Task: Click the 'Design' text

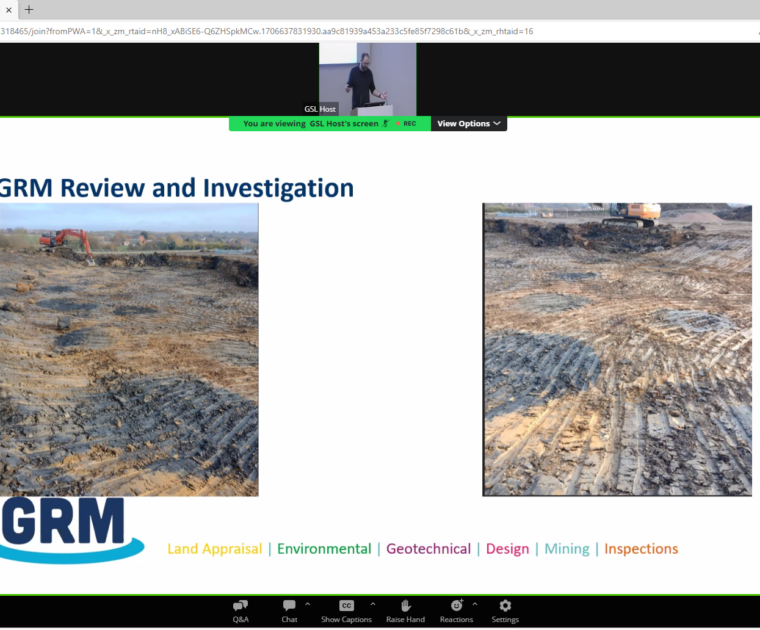Action: point(507,549)
